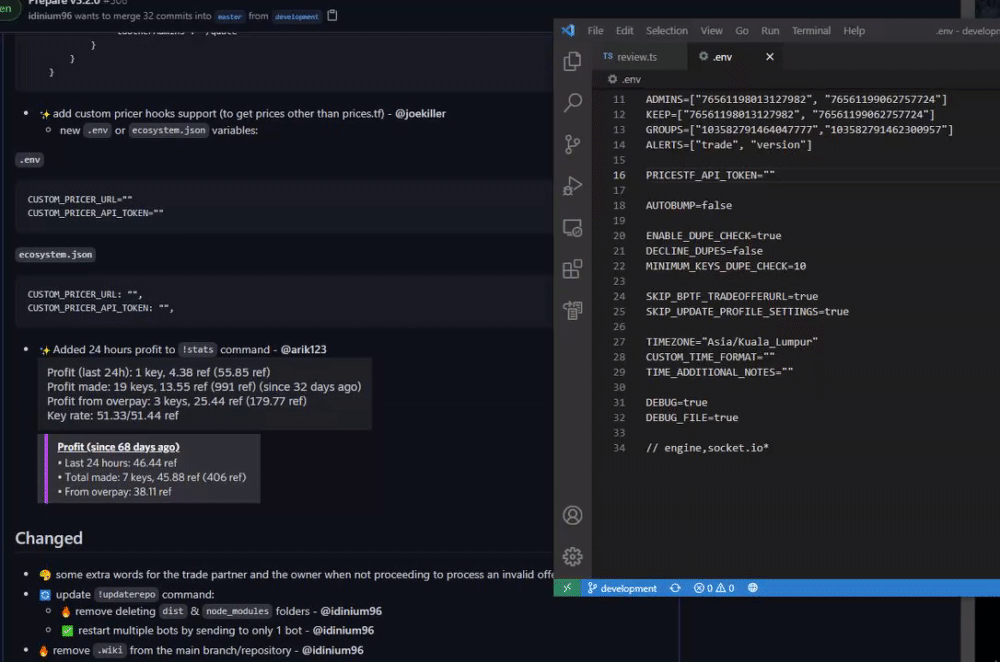Click the DEBUG=true line
This screenshot has height=662, width=1000.
pos(676,402)
